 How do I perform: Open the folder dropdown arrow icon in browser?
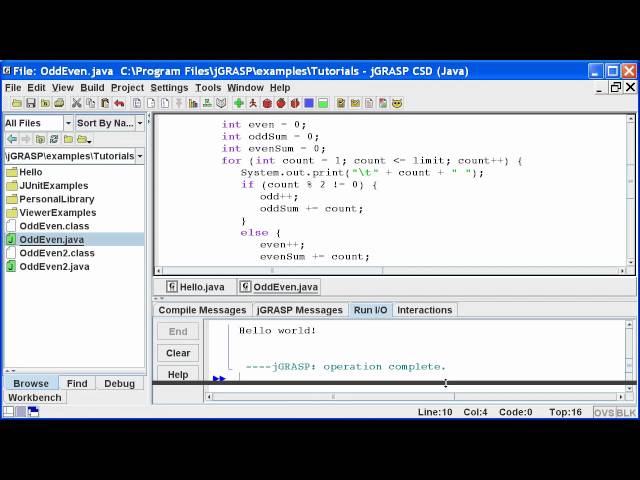coord(84,139)
